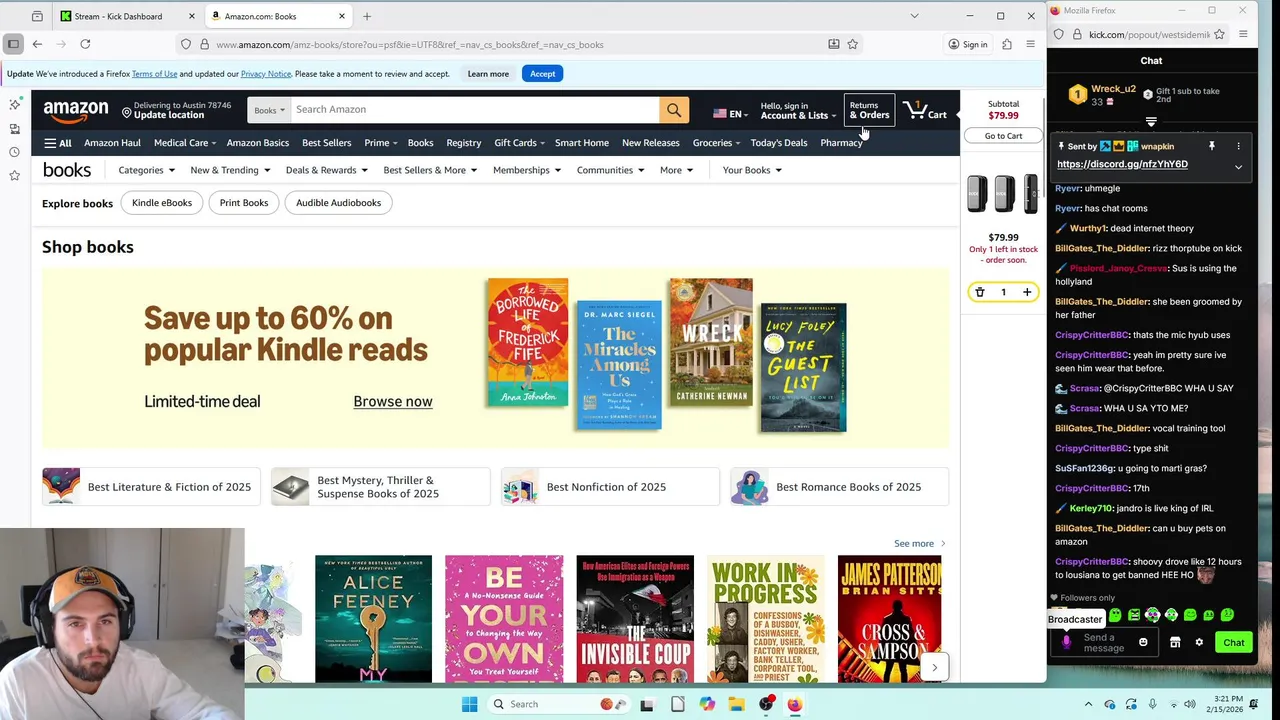This screenshot has width=1280, height=720.
Task: Expand the Memberships dropdown
Action: (x=527, y=170)
